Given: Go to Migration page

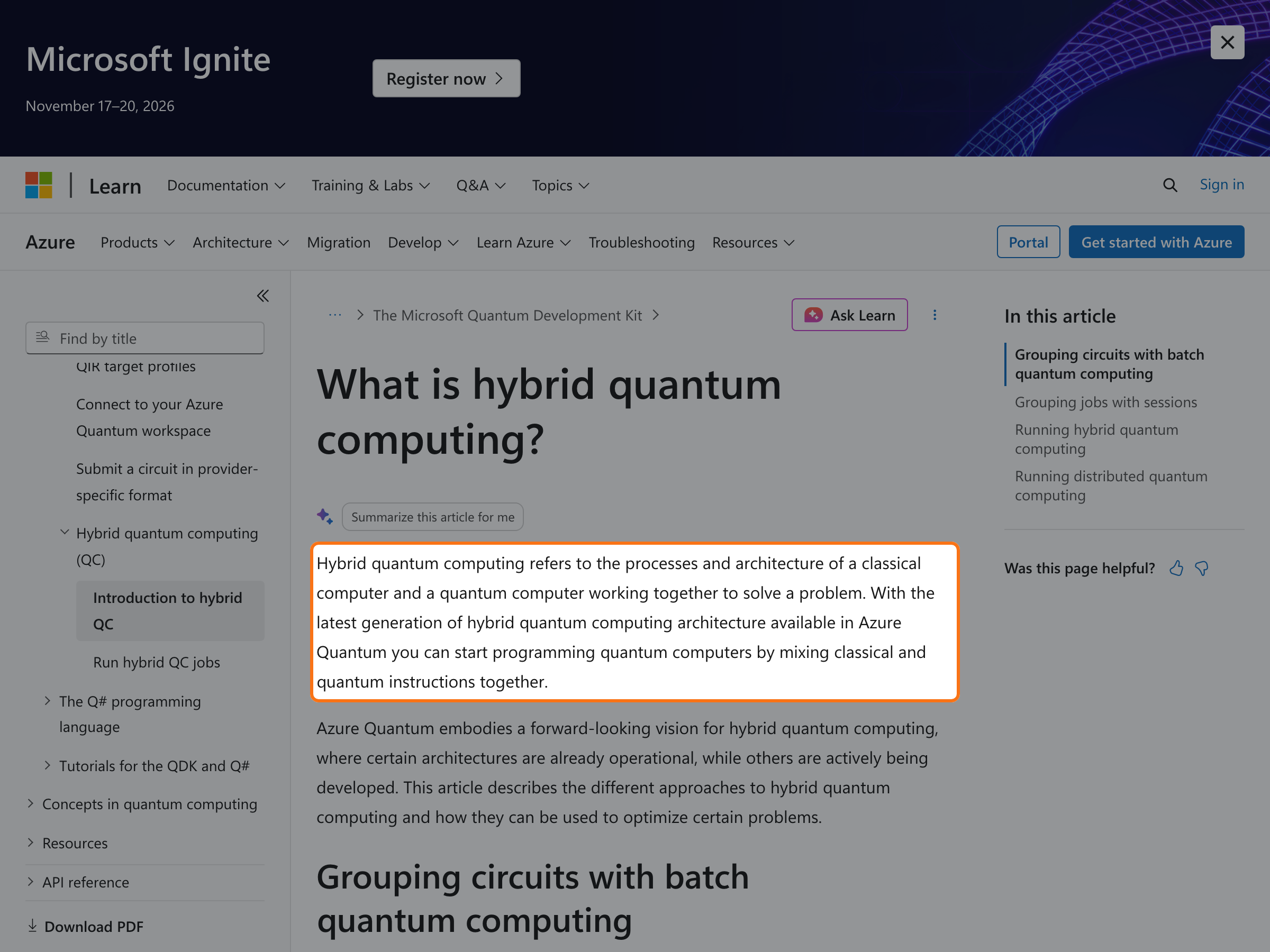Looking at the screenshot, I should click(x=339, y=243).
